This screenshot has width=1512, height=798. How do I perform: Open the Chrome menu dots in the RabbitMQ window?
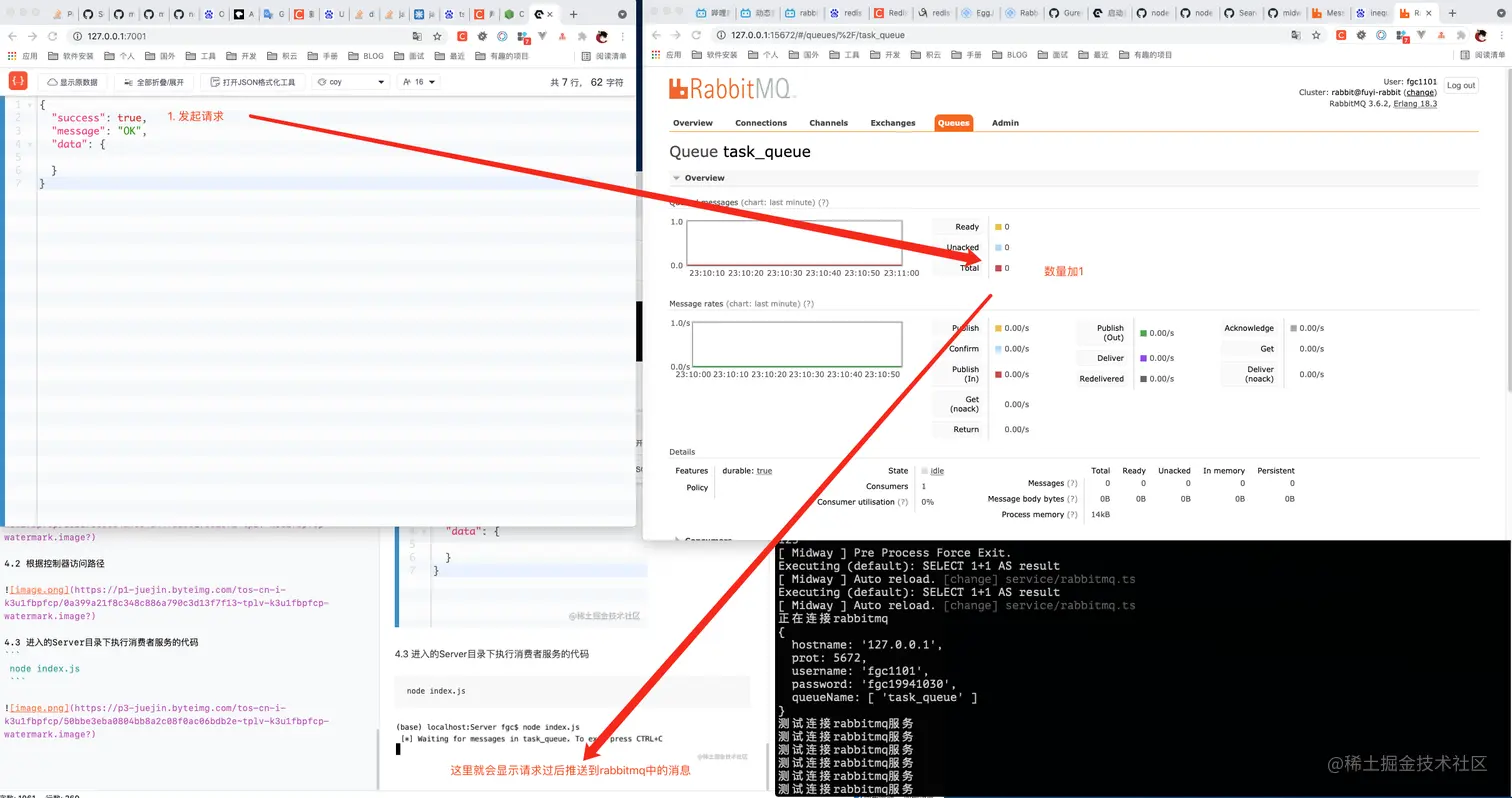click(x=1503, y=35)
